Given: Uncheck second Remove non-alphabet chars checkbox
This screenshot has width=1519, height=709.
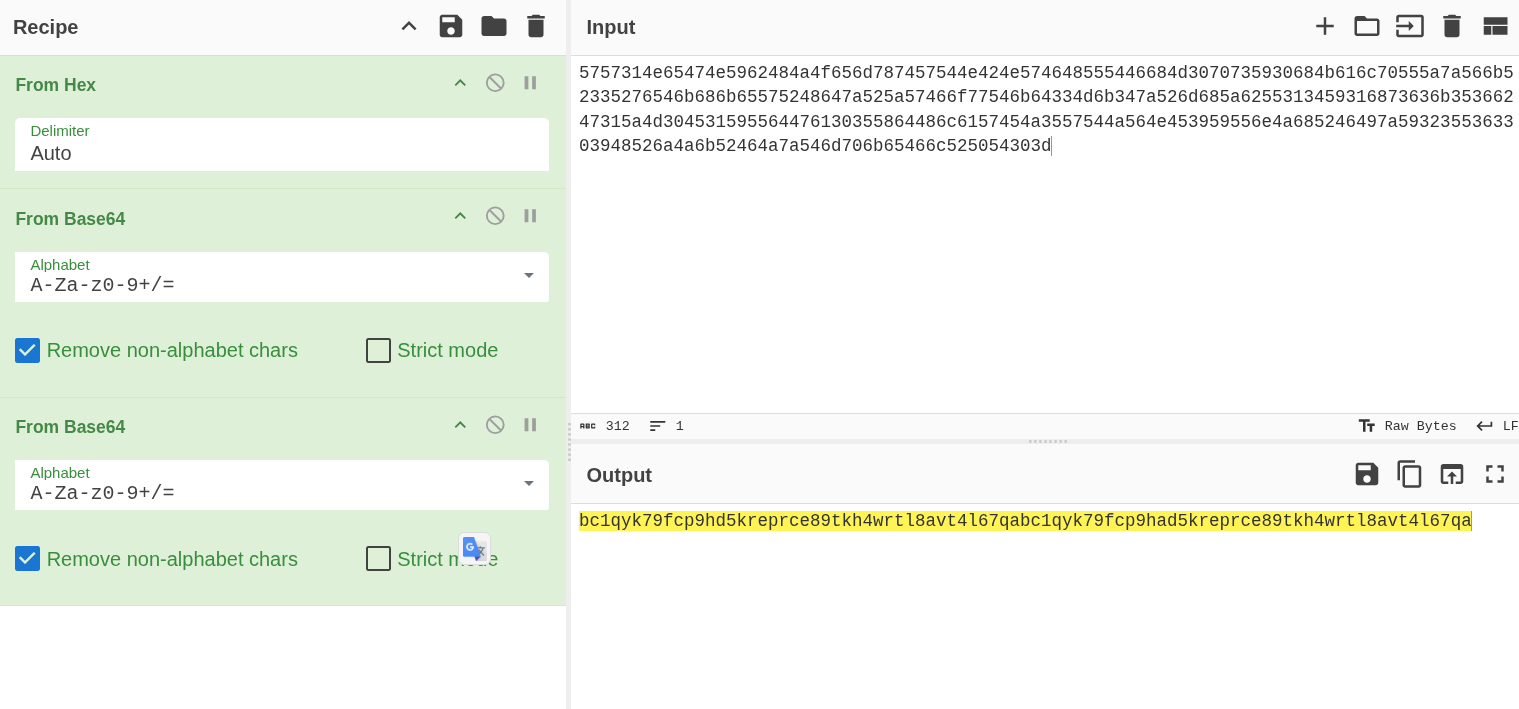Looking at the screenshot, I should coord(28,559).
